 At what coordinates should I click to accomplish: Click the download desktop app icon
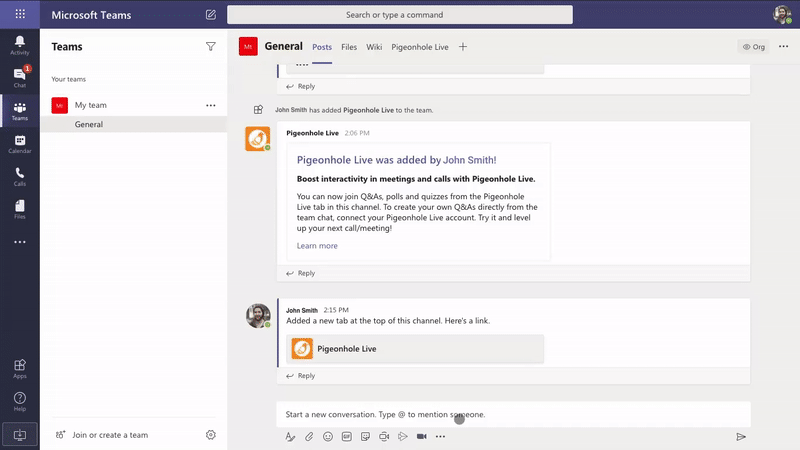click(20, 435)
